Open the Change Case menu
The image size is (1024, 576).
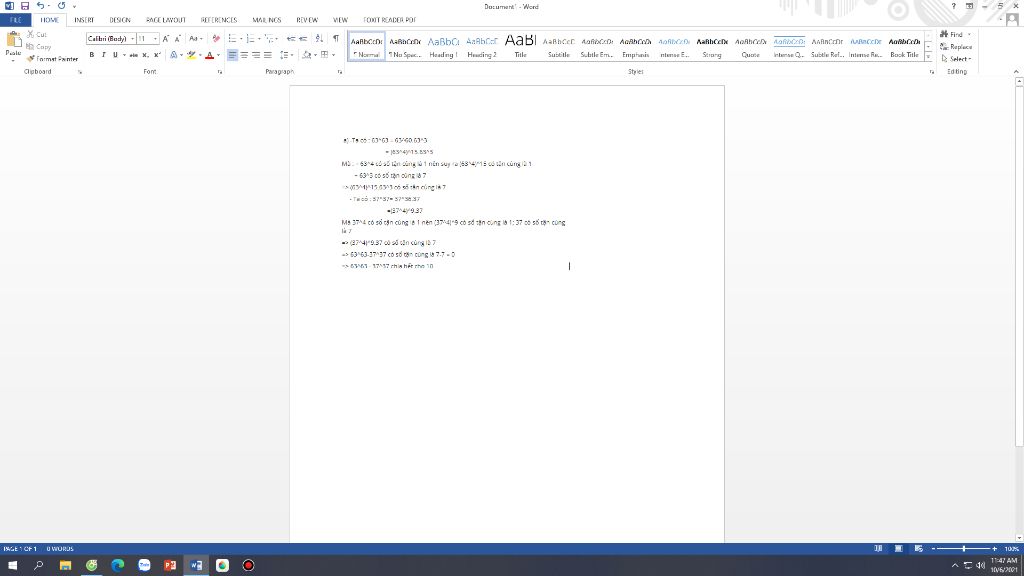195,39
